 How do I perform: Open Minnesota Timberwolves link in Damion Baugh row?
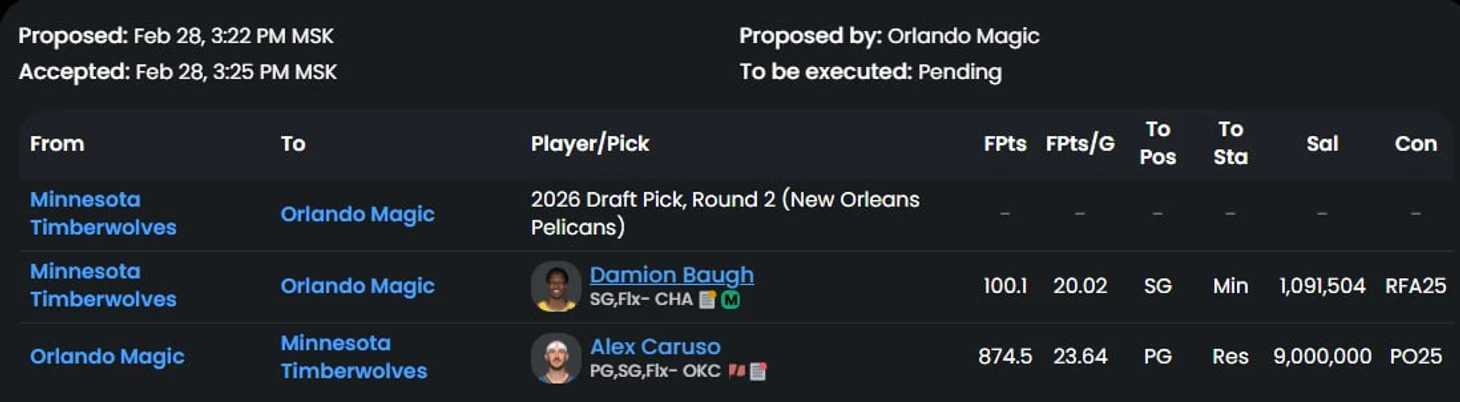tap(103, 285)
